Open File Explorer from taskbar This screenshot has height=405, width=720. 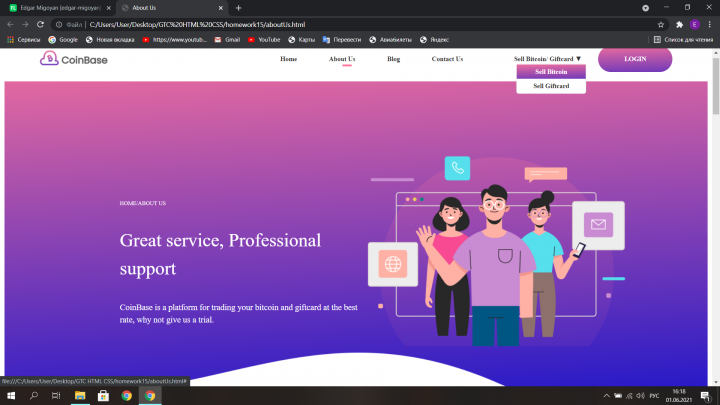80,395
